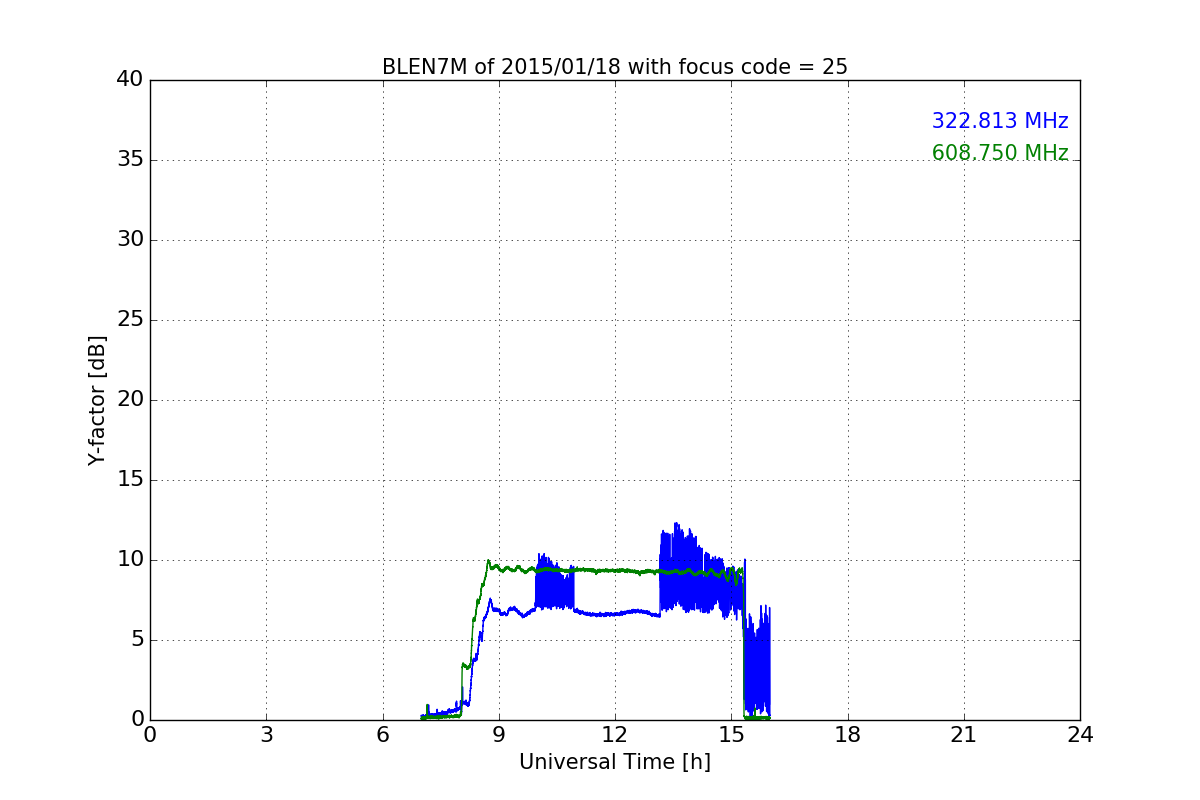Image resolution: width=1200 pixels, height=800 pixels.
Task: Click y-axis tick label 35
Action: click(130, 160)
